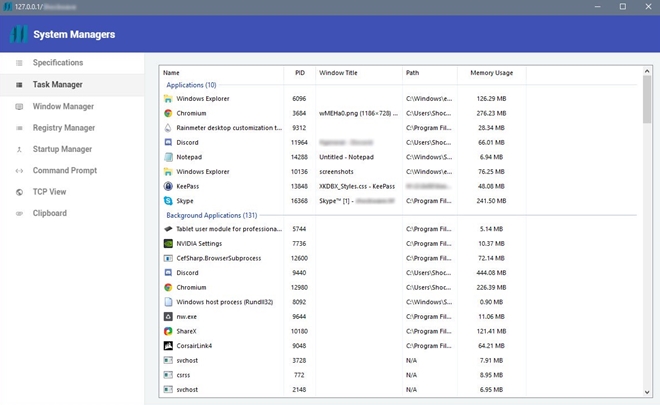Click Windows Explorer icon, PID 6096 row
The image size is (660, 405).
168,99
